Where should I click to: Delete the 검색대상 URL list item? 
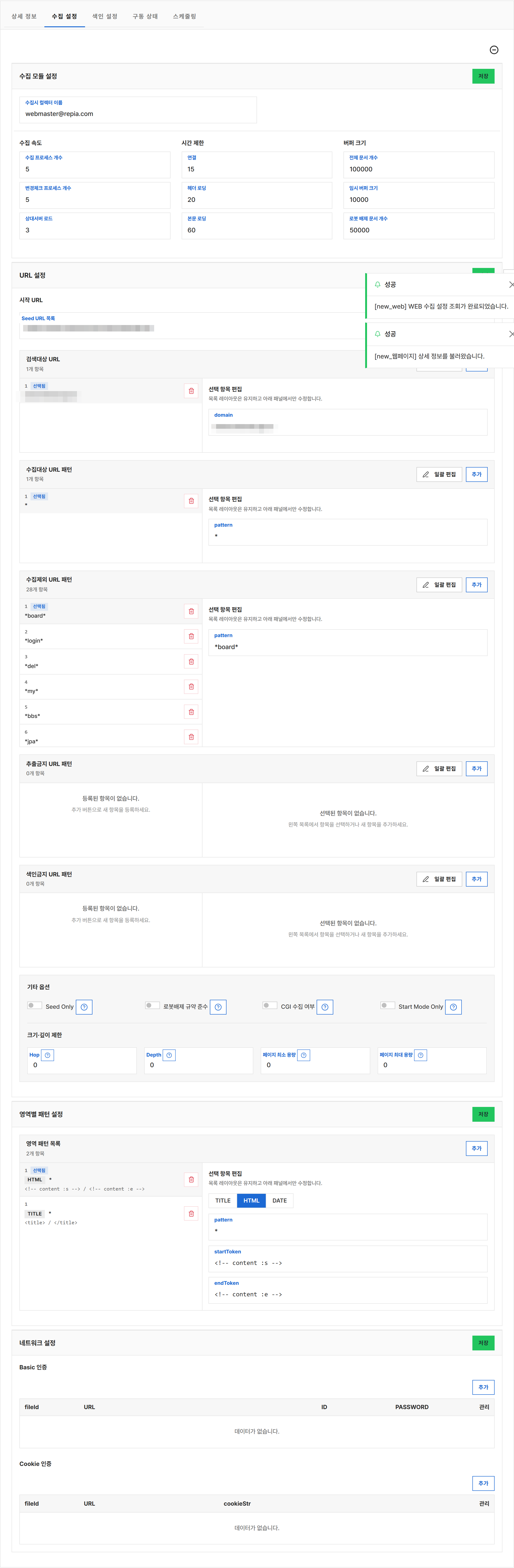tap(191, 391)
